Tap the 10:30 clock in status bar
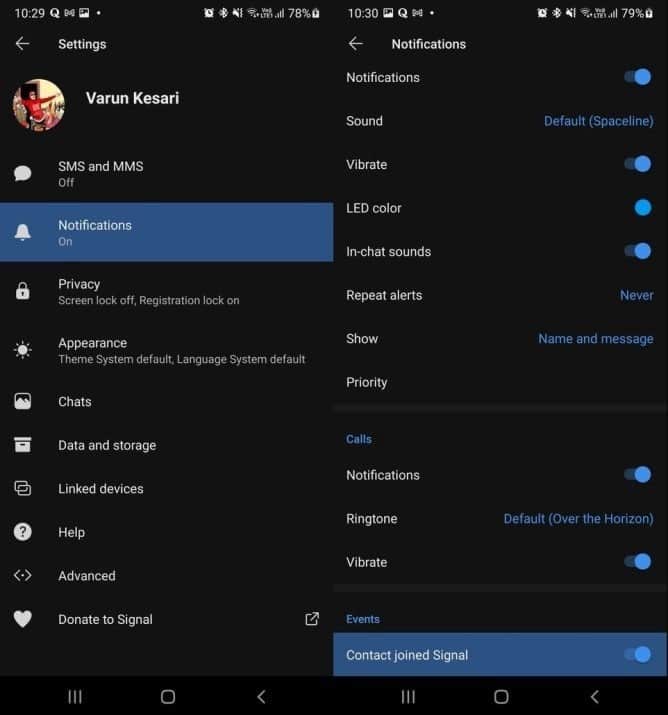668x715 pixels. pyautogui.click(x=362, y=13)
